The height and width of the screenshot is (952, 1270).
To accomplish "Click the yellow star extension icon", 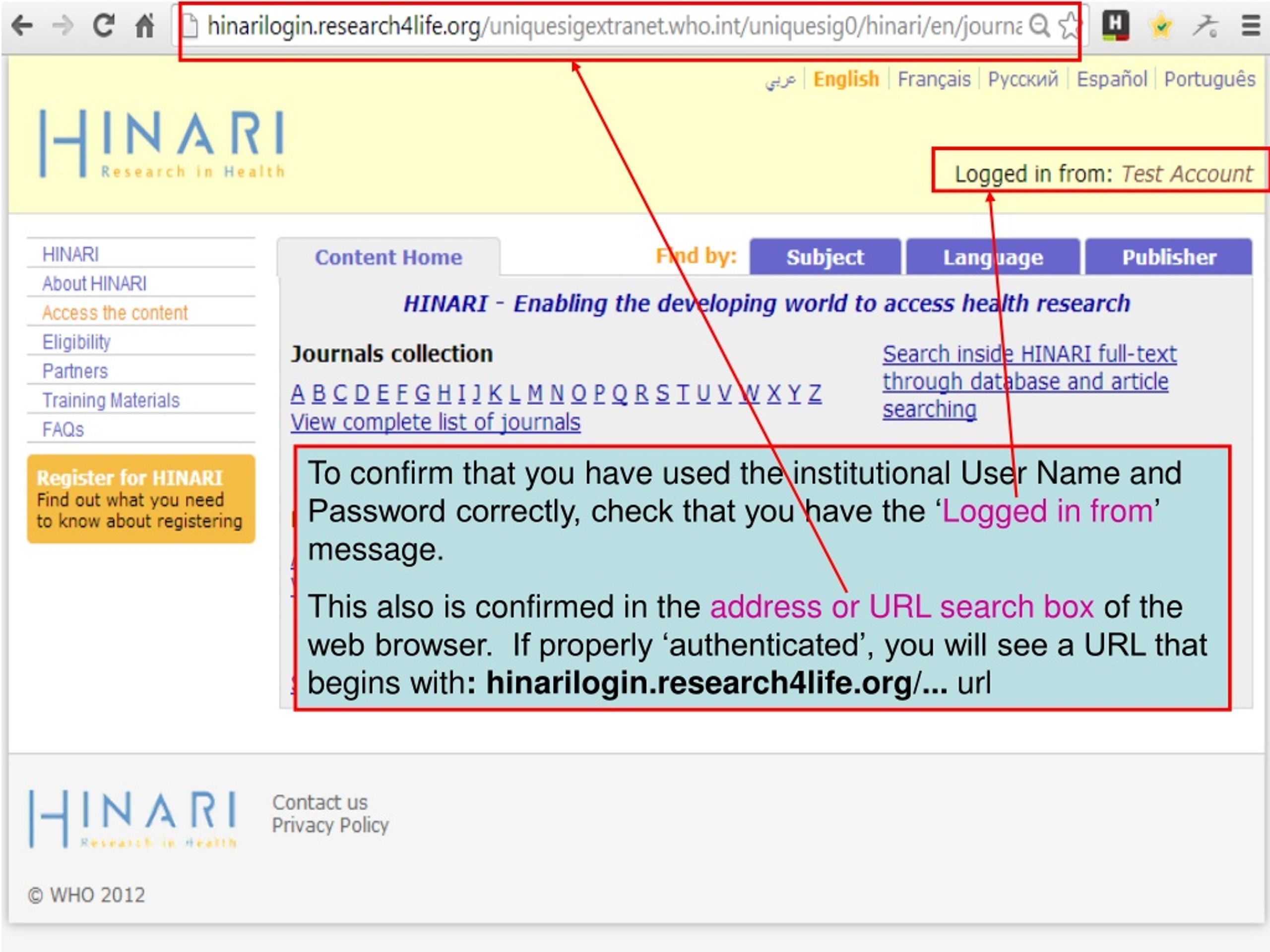I will [x=1160, y=26].
